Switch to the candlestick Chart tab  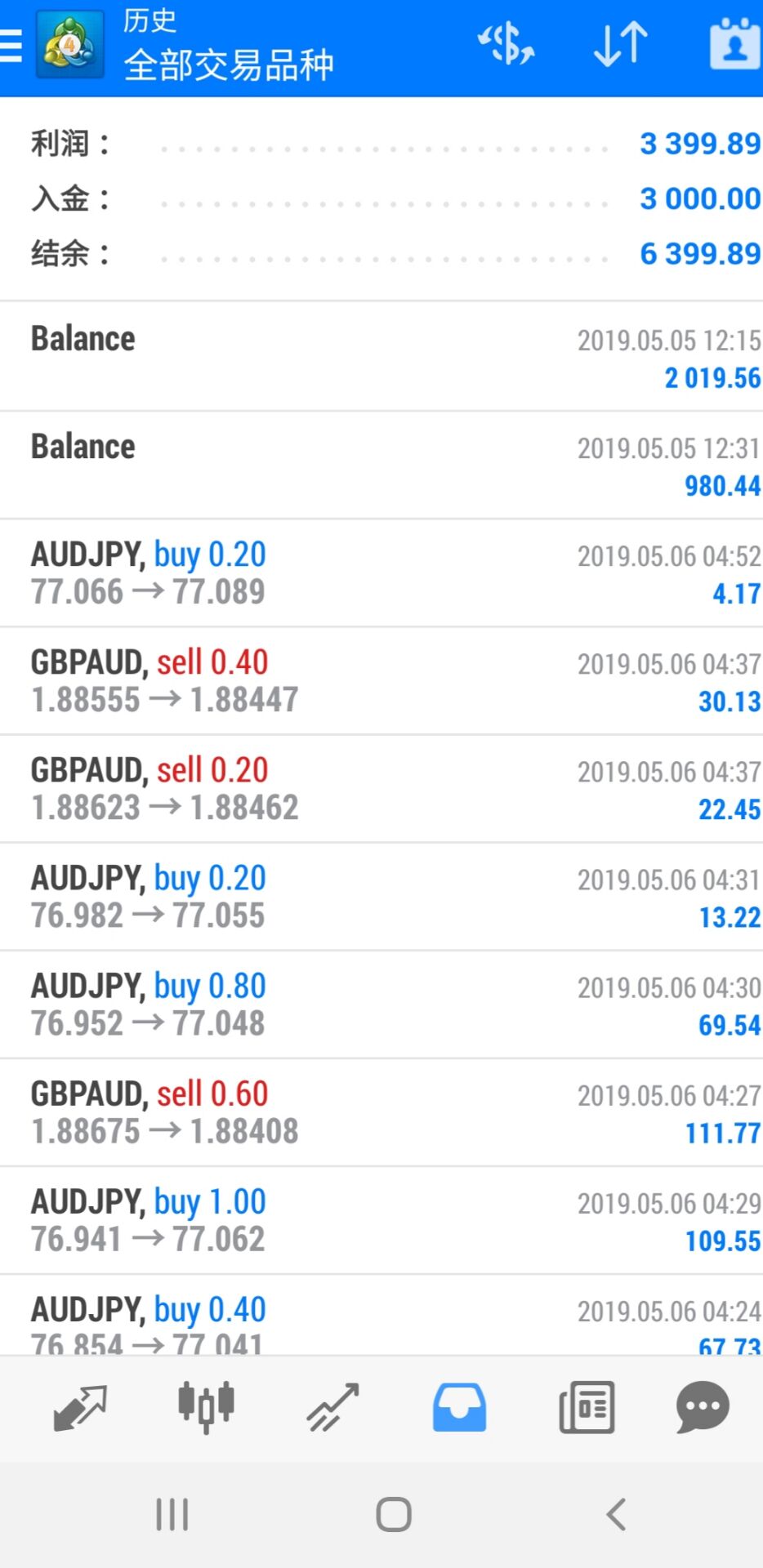click(206, 1407)
